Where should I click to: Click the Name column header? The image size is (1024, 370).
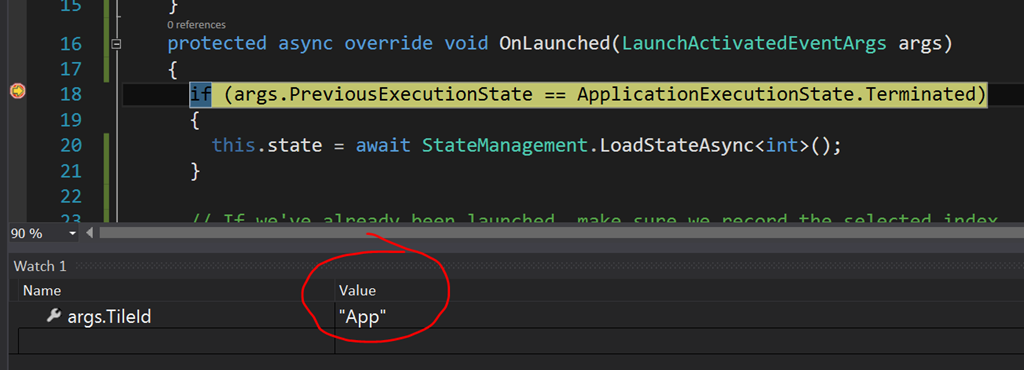tap(42, 290)
